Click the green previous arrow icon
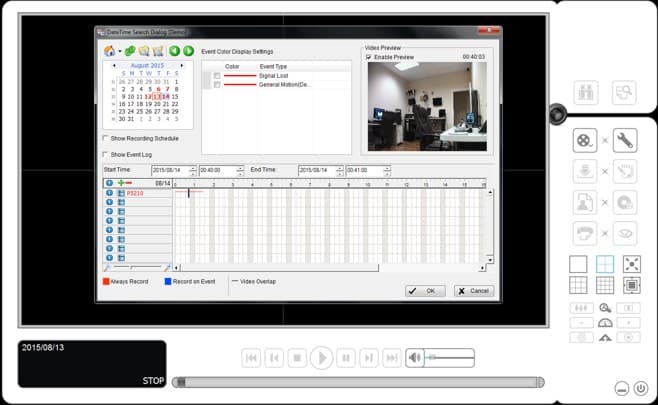Viewport: 658px width, 405px height. point(174,50)
